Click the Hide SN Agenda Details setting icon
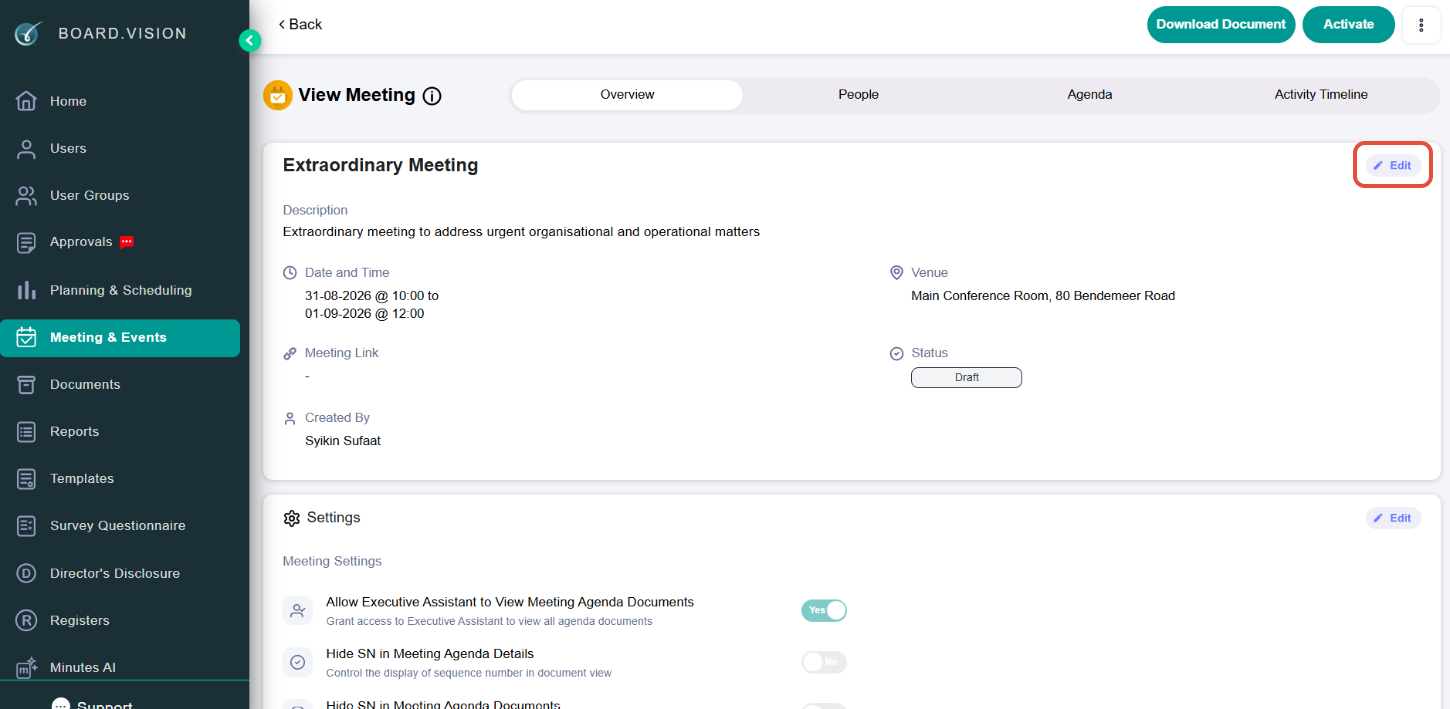Screen dimensions: 1450x709 click(297, 662)
